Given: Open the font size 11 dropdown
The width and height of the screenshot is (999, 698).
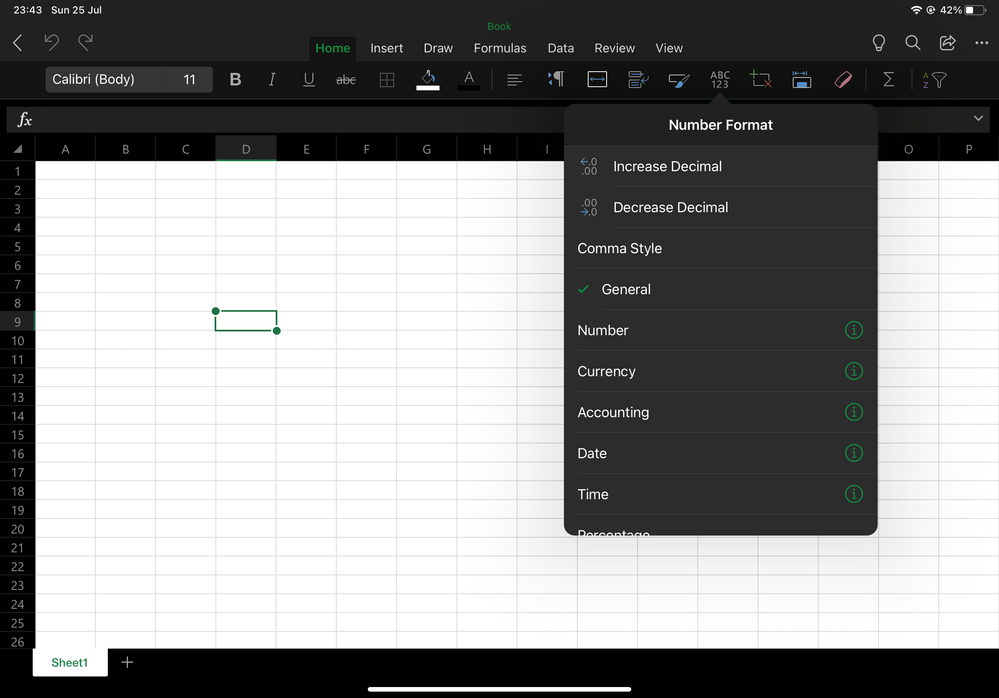Looking at the screenshot, I should 189,80.
